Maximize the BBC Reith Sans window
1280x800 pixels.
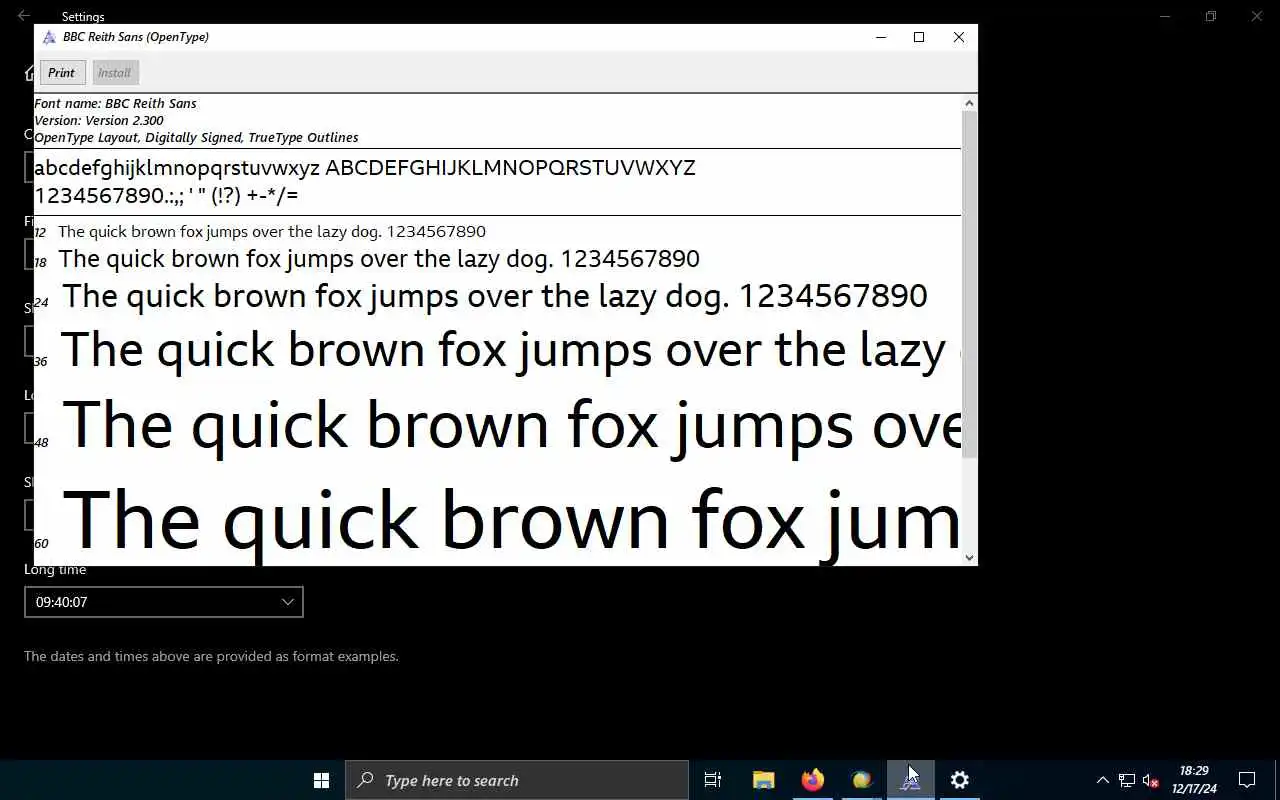click(x=919, y=37)
